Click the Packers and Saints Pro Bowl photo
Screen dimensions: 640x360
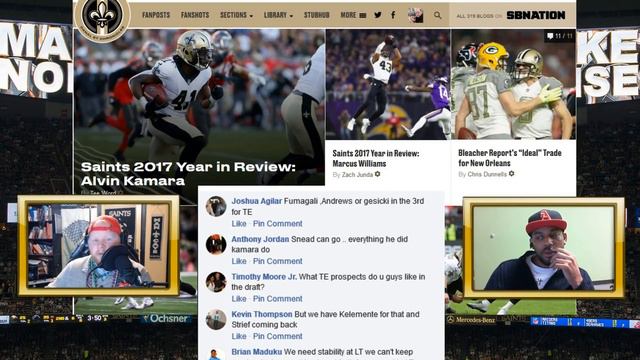[x=513, y=84]
